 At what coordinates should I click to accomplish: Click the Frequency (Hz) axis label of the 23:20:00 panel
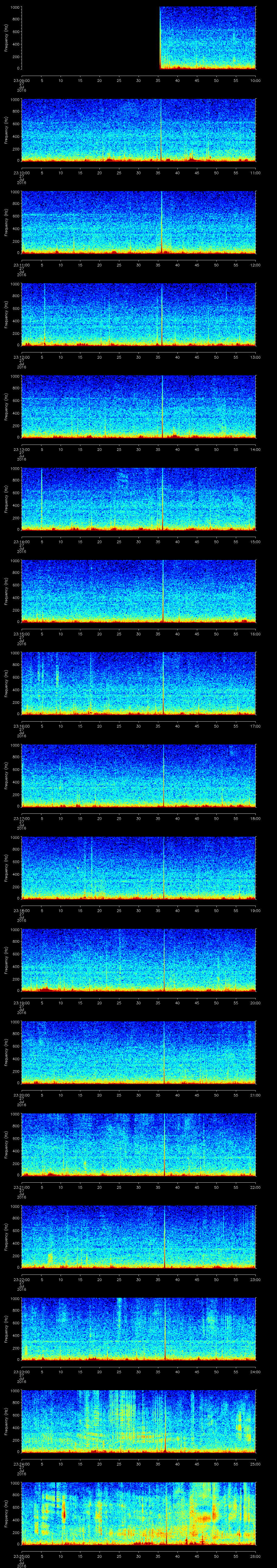pos(6,1052)
